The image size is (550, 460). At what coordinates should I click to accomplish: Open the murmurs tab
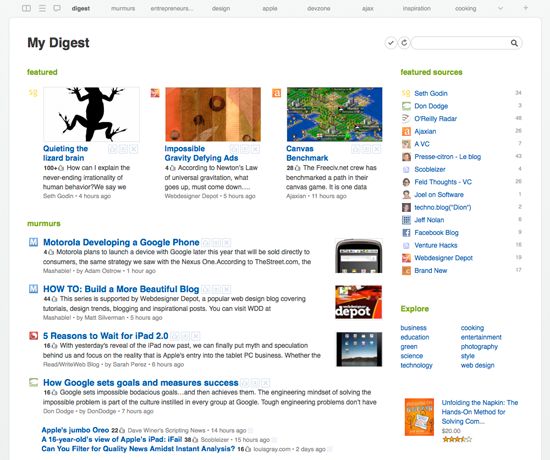tap(123, 8)
